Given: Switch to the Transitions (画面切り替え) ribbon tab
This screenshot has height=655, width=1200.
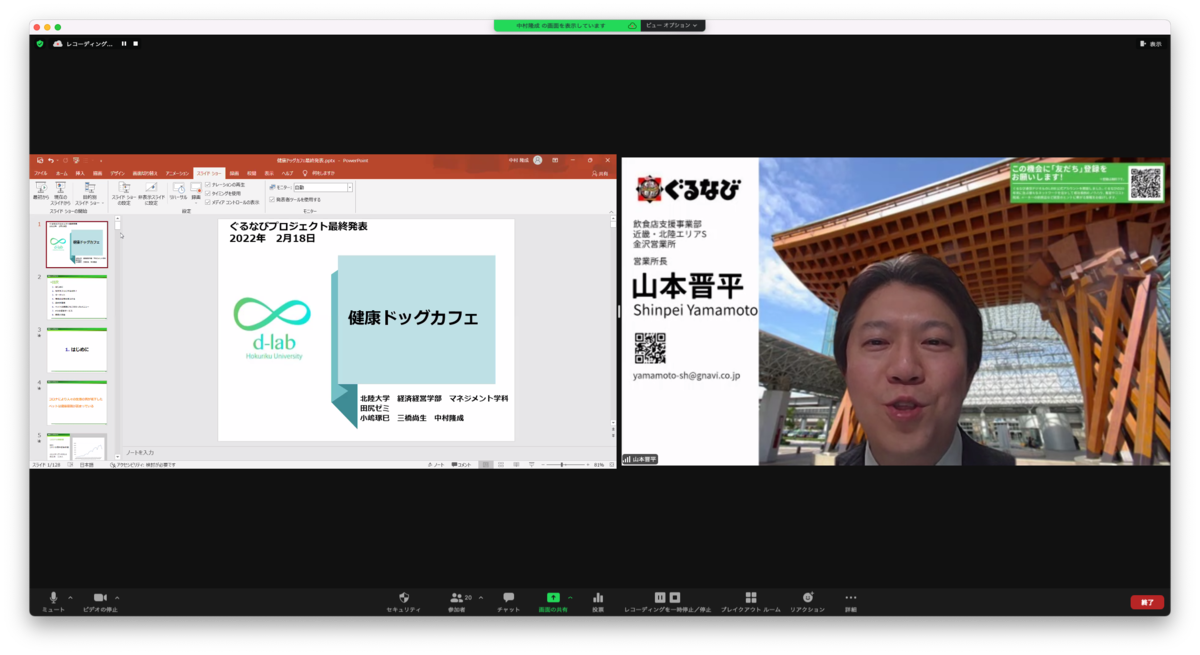Looking at the screenshot, I should [146, 173].
